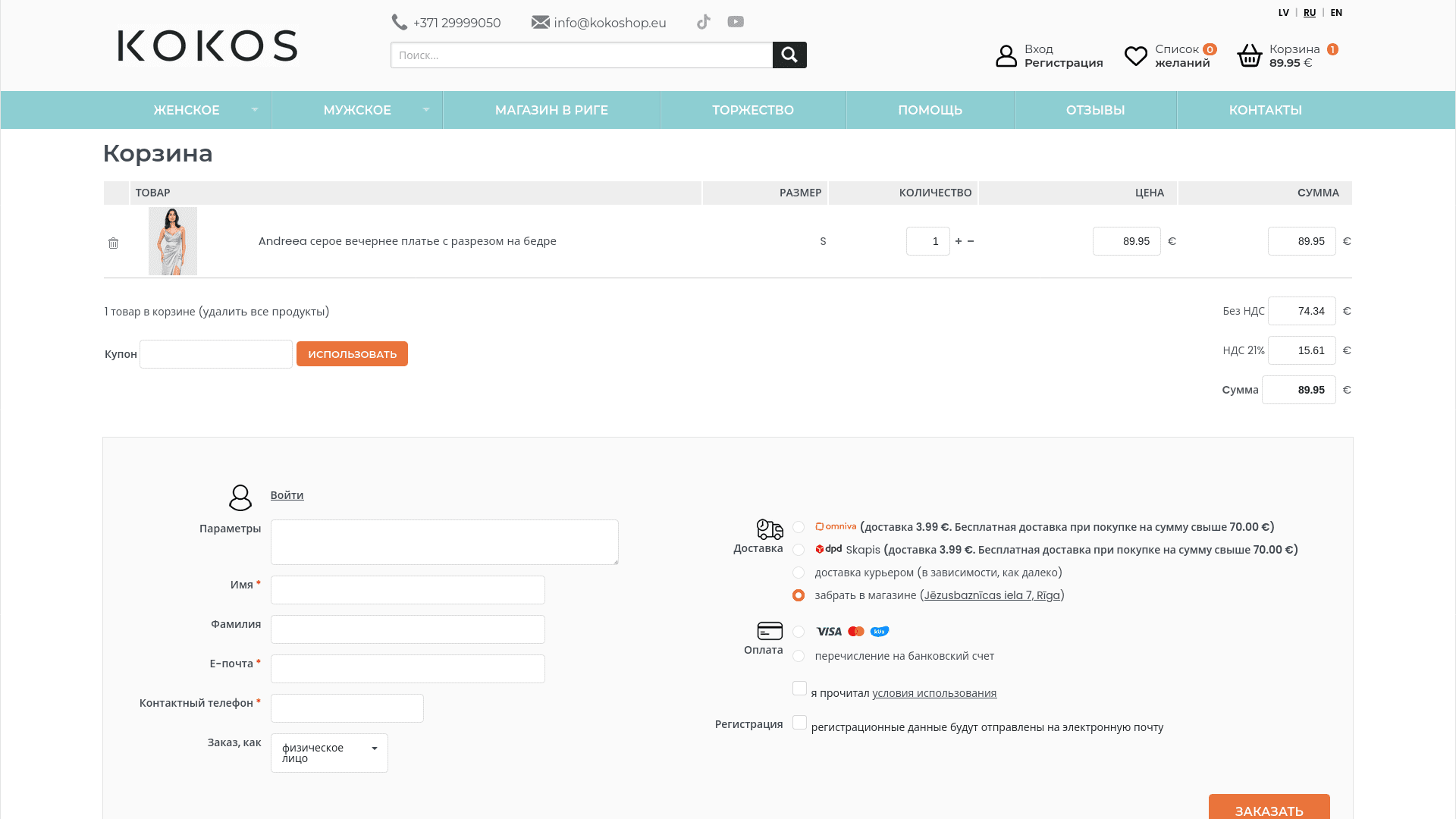This screenshot has height=819, width=1456.
Task: Open the order type dropdown "физическое лицо"
Action: [329, 753]
